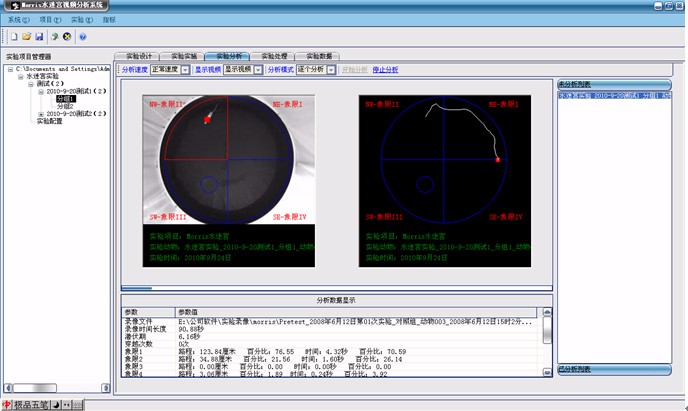Viewport: 688px width, 411px height.
Task: Click the blue Help question mark icon
Action: [83, 37]
